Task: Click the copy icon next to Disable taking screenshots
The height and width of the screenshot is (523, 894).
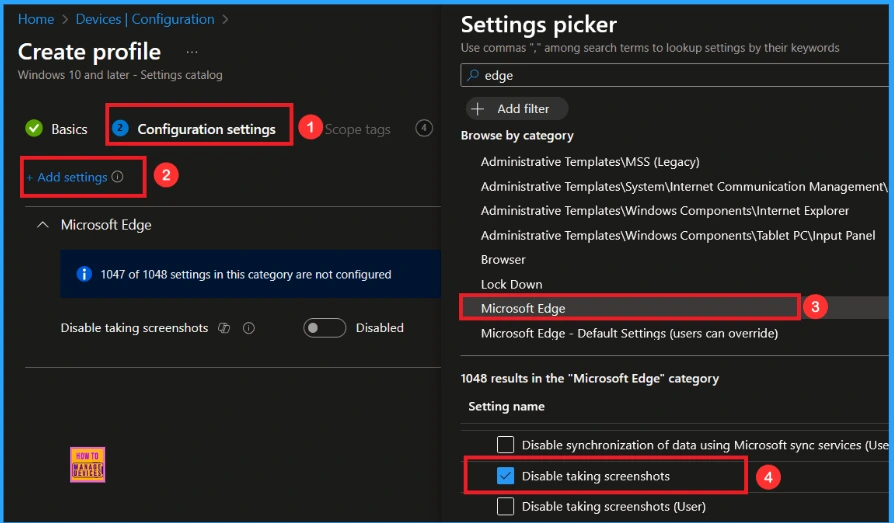Action: click(224, 328)
